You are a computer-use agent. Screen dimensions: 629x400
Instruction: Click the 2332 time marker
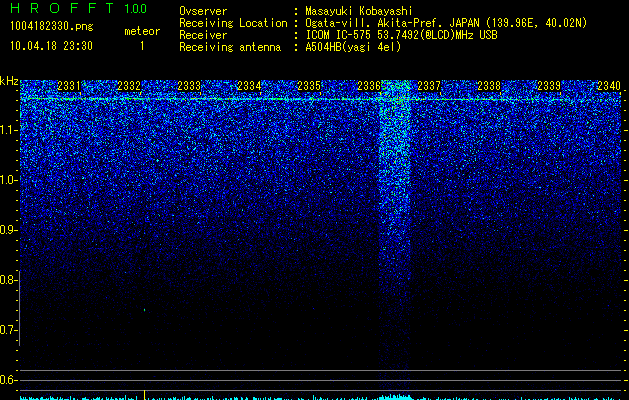[x=129, y=86]
